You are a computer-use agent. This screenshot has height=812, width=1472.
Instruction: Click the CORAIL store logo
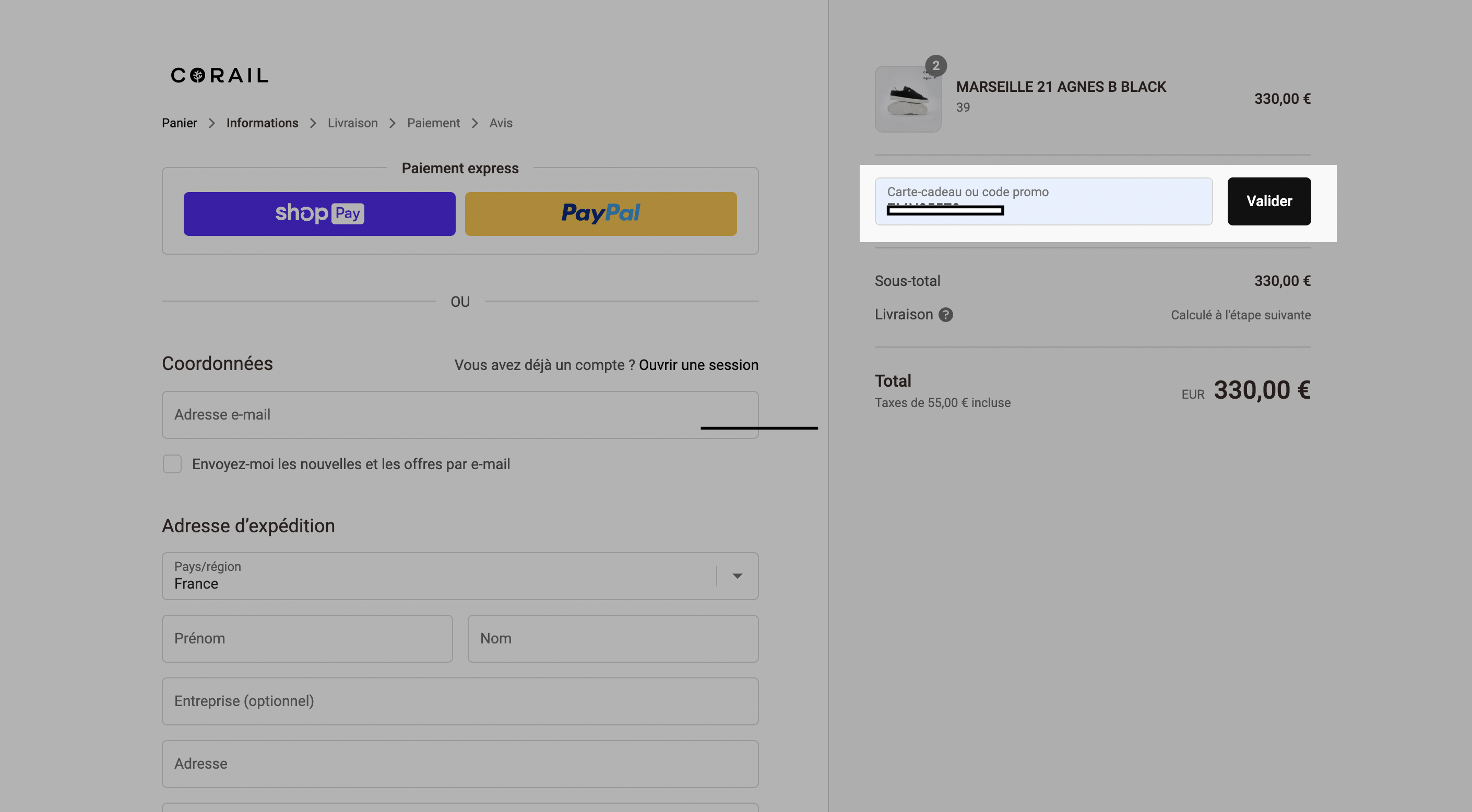coord(219,76)
